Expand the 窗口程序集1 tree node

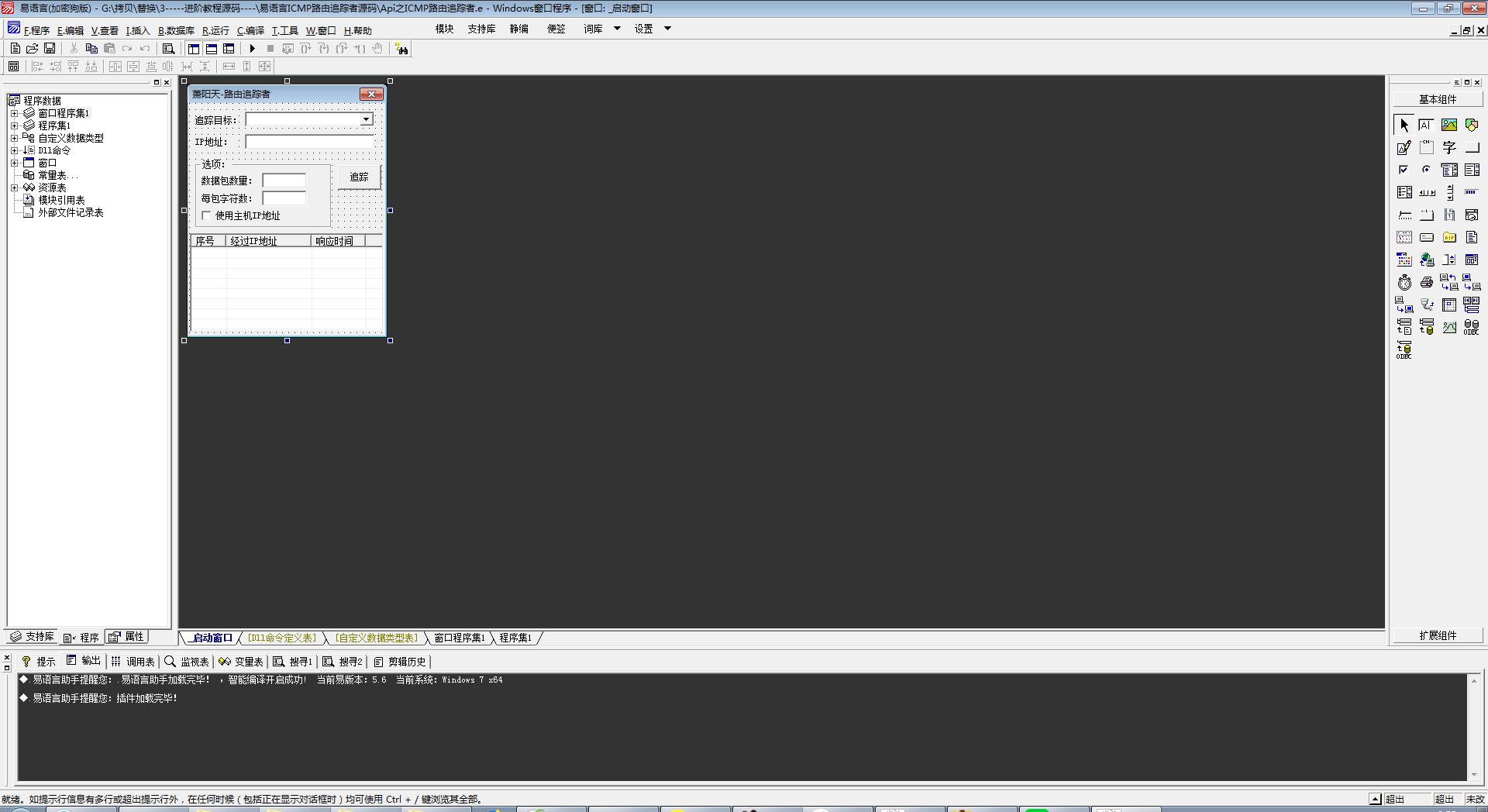(14, 113)
